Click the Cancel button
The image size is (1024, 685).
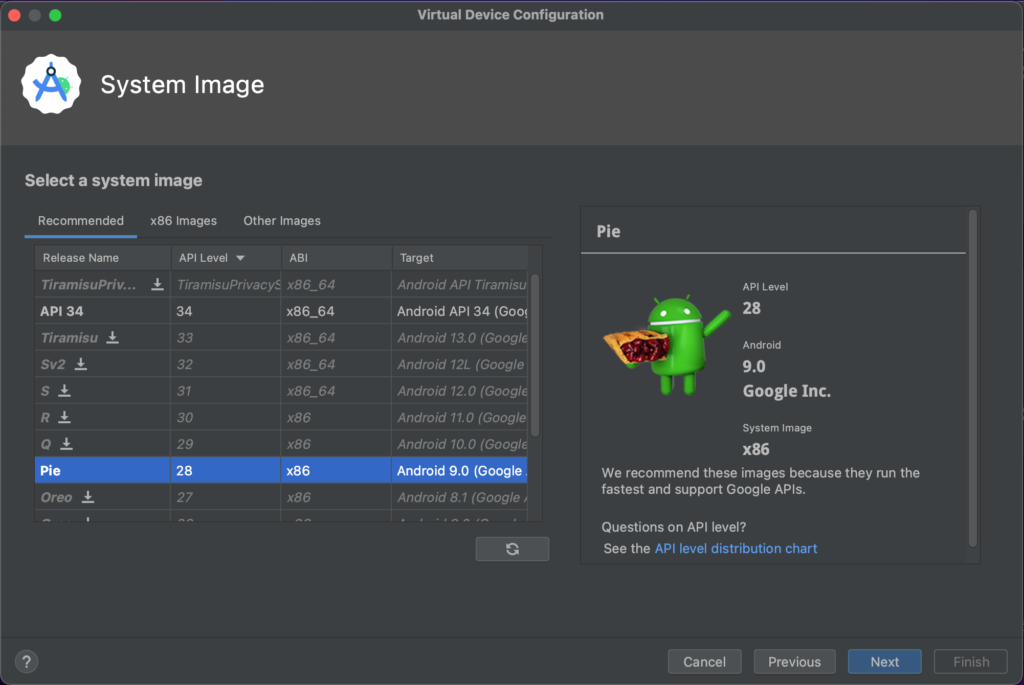(x=704, y=661)
